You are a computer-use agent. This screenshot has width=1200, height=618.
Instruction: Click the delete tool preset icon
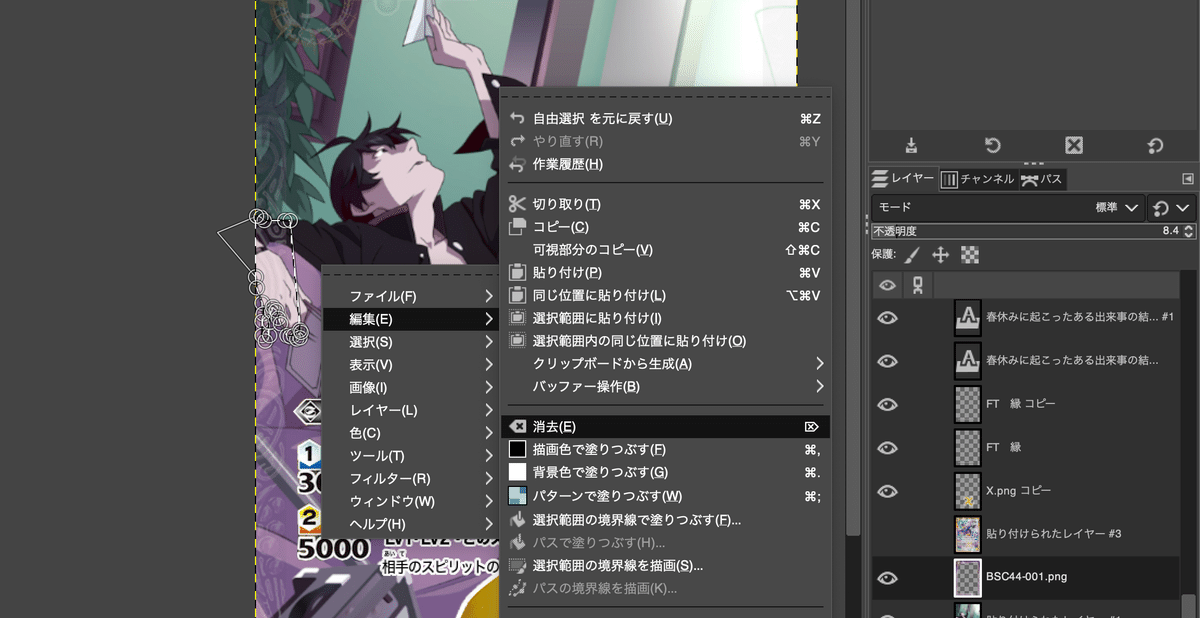(x=1074, y=145)
